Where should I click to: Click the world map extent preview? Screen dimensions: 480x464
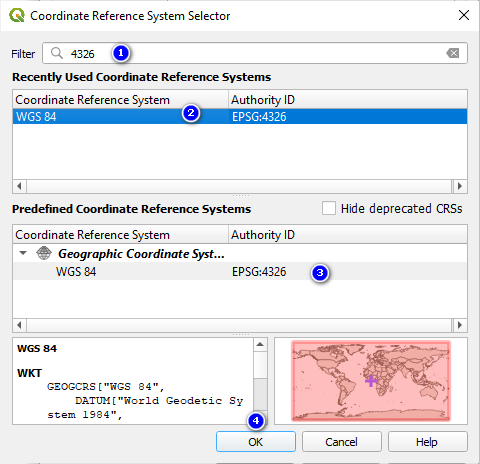tap(371, 380)
